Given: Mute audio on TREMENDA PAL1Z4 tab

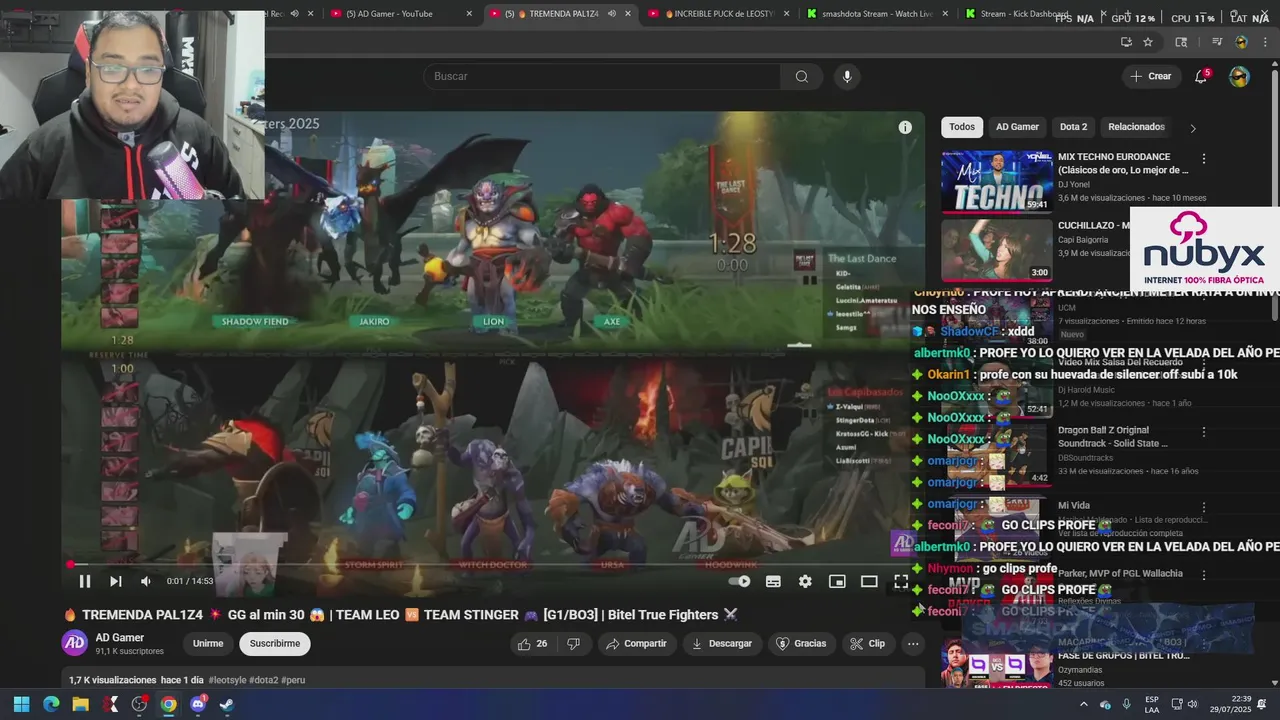Looking at the screenshot, I should (x=611, y=14).
